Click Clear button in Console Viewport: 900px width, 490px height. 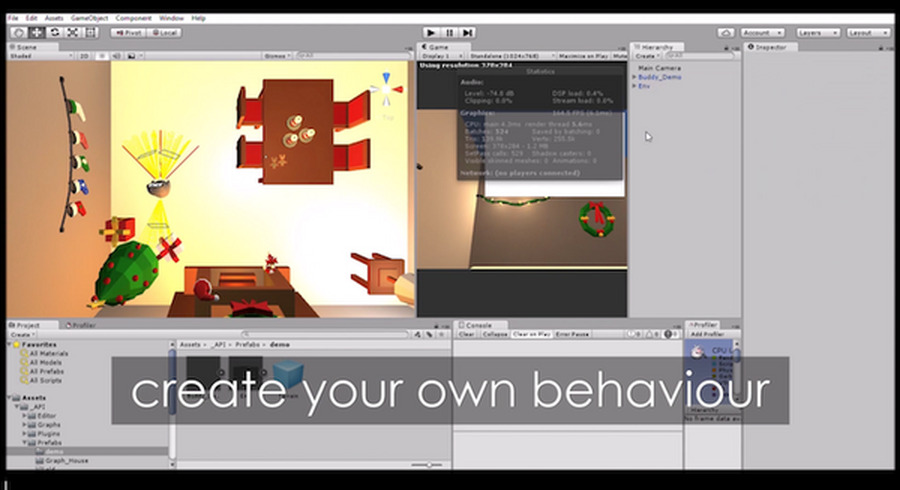click(466, 334)
